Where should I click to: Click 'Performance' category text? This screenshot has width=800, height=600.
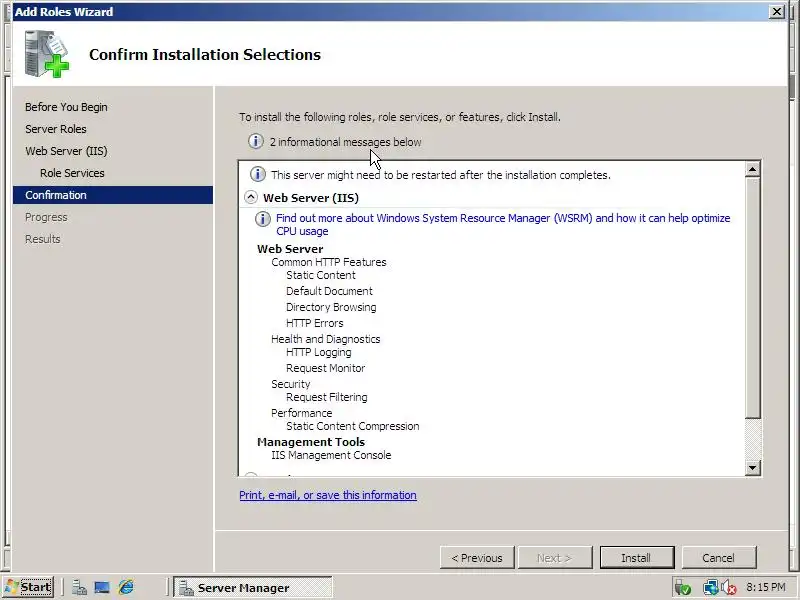coord(302,413)
